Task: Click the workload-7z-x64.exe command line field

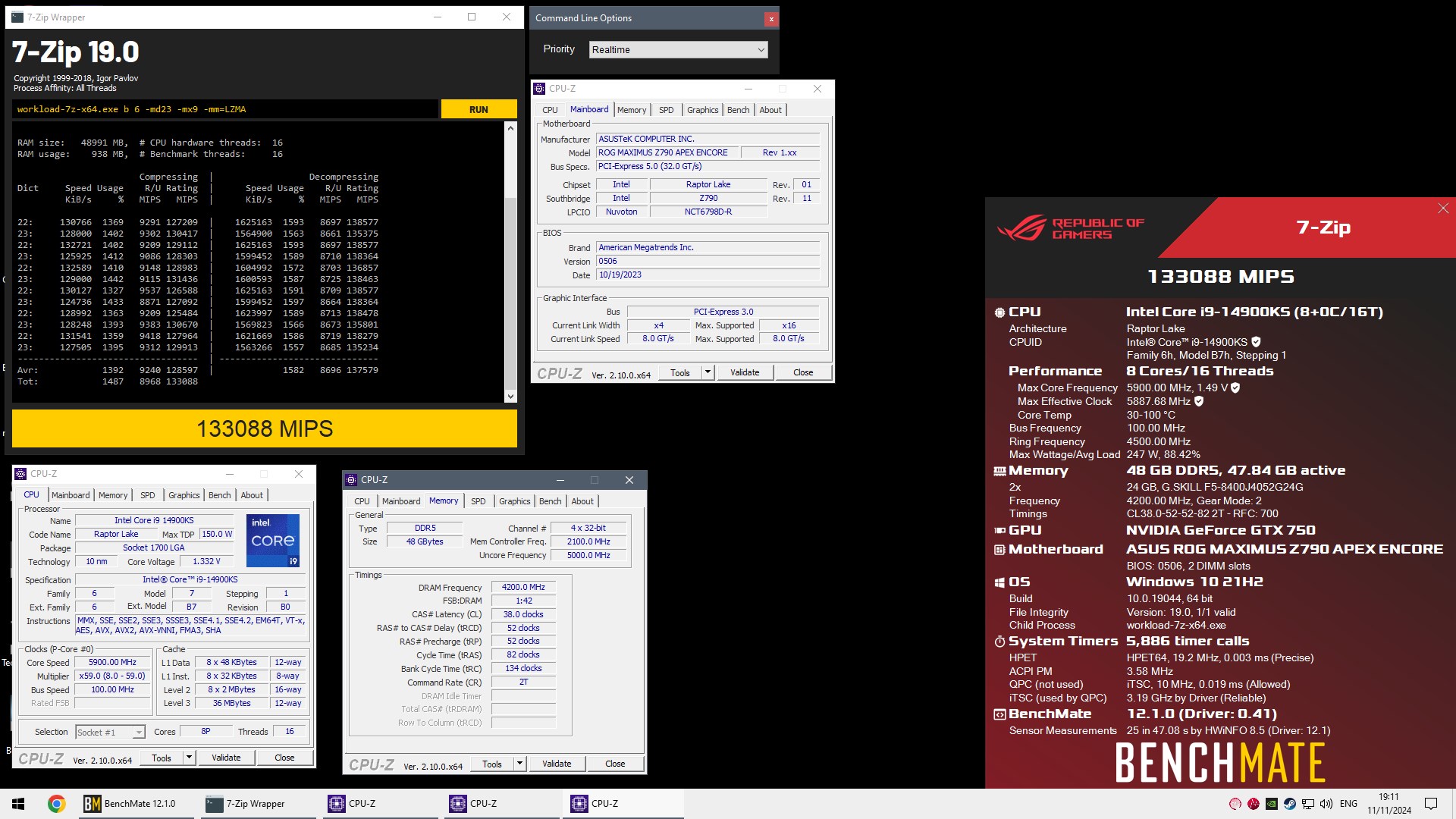Action: 224,109
